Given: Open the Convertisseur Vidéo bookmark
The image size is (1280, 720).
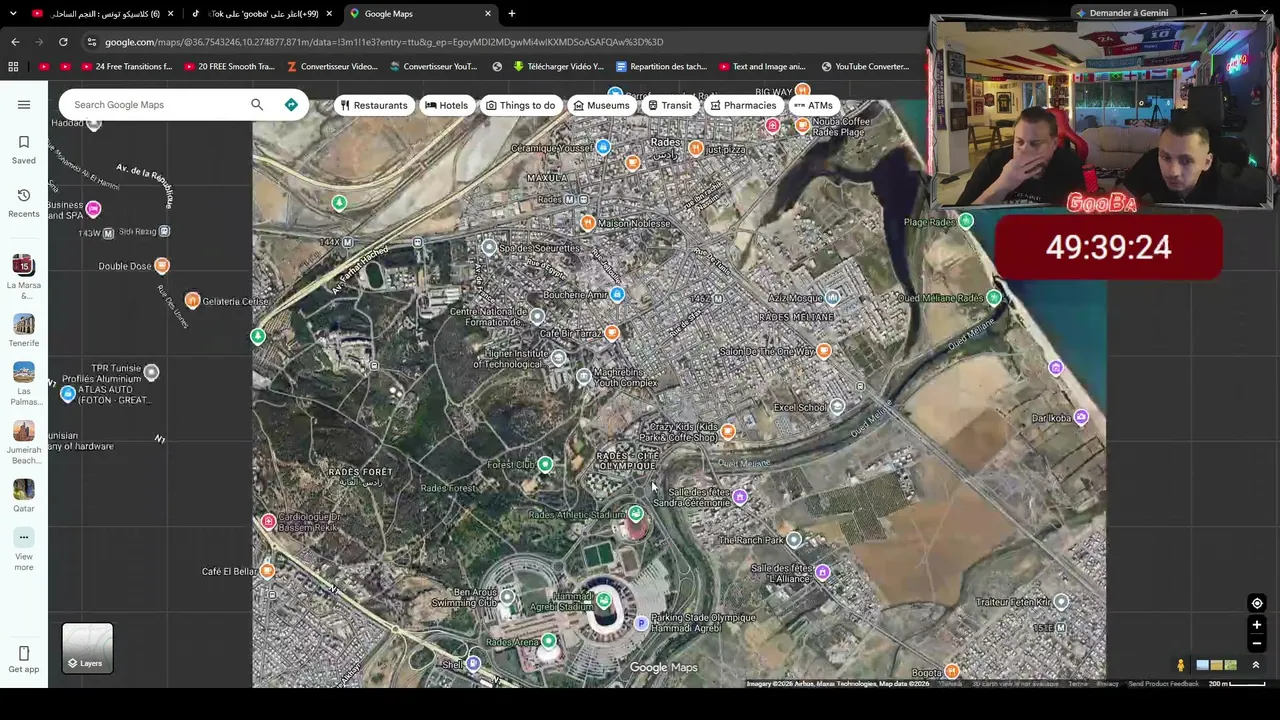Looking at the screenshot, I should [332, 67].
